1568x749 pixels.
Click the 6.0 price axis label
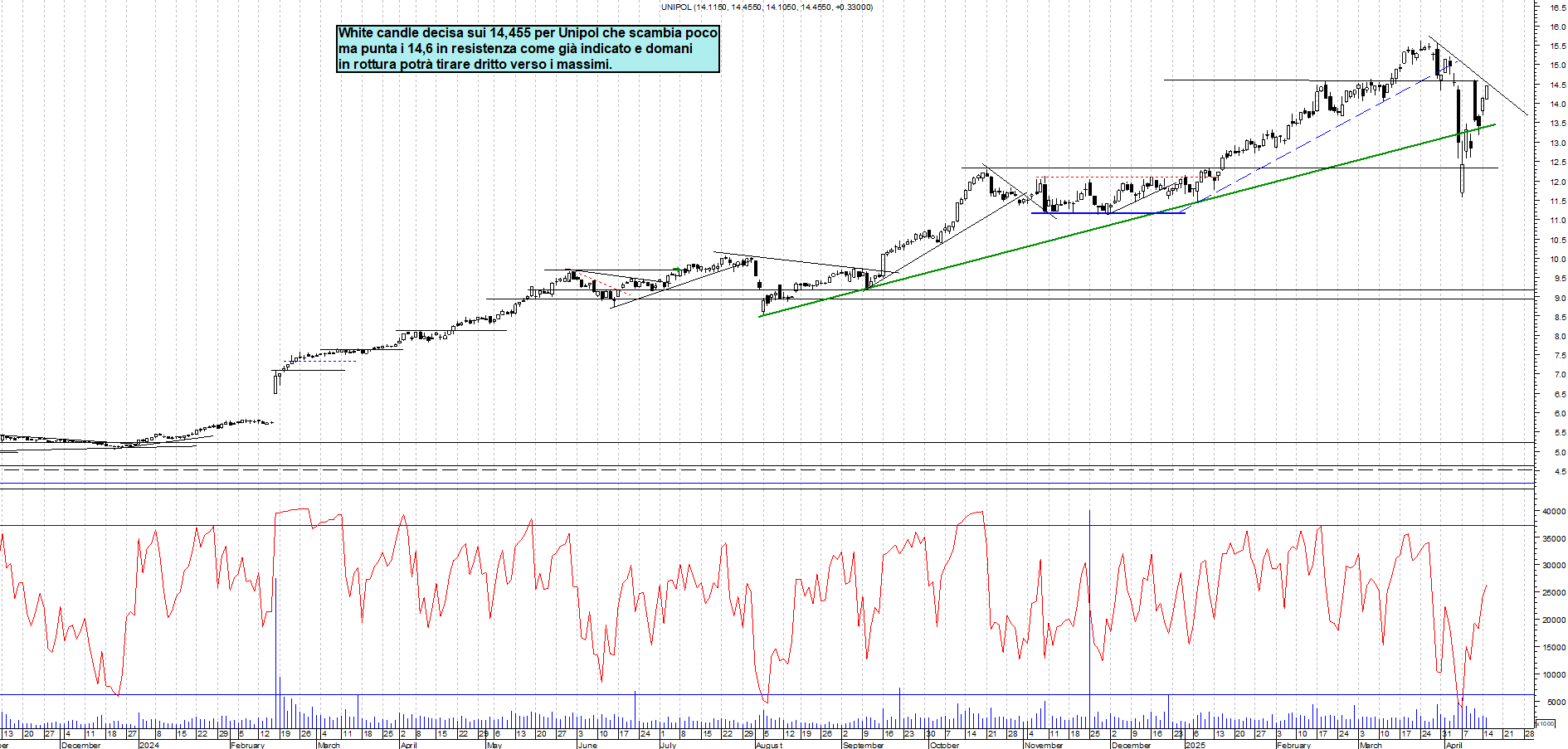coord(1560,413)
